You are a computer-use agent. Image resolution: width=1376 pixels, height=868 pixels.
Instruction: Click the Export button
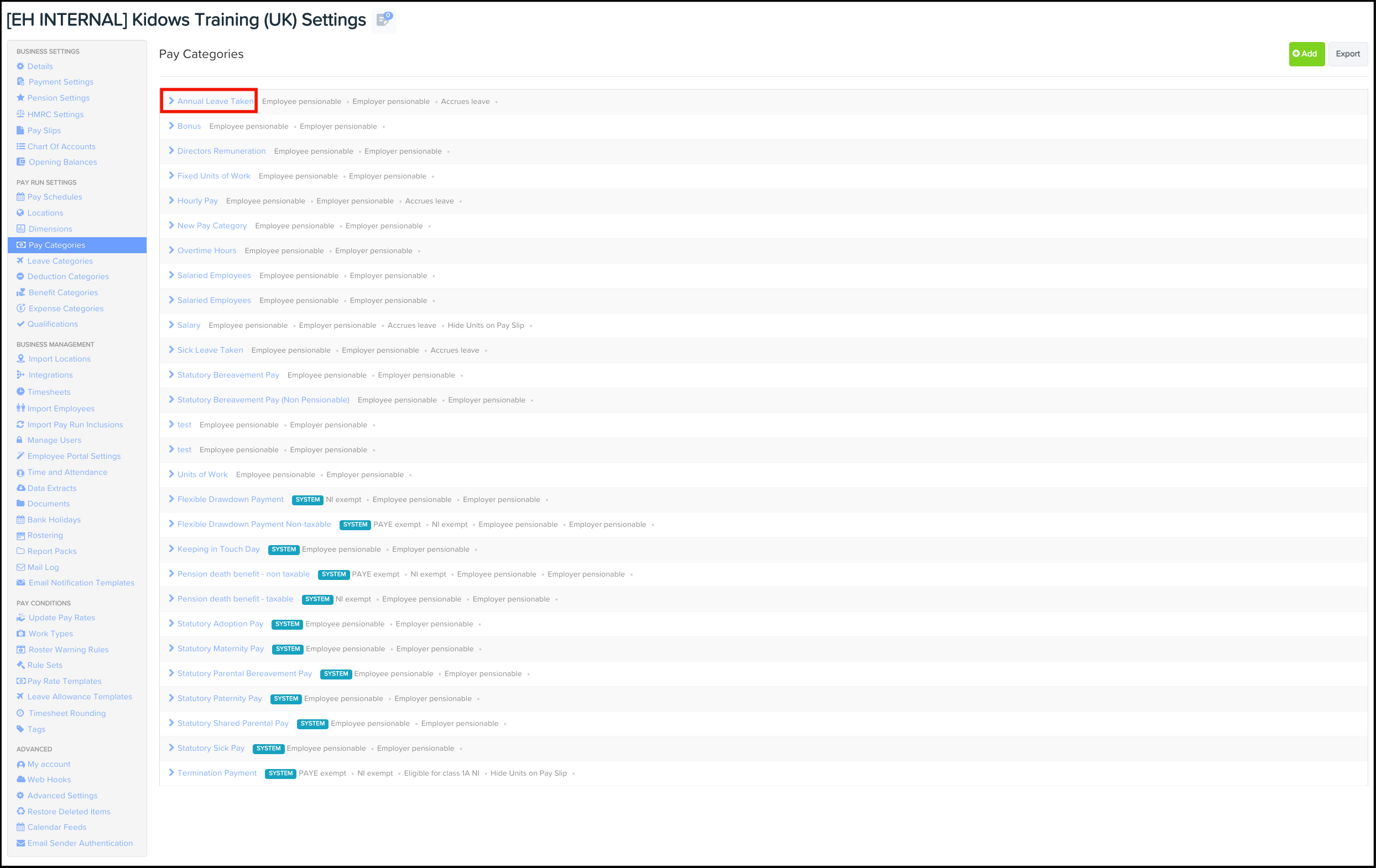click(x=1347, y=54)
